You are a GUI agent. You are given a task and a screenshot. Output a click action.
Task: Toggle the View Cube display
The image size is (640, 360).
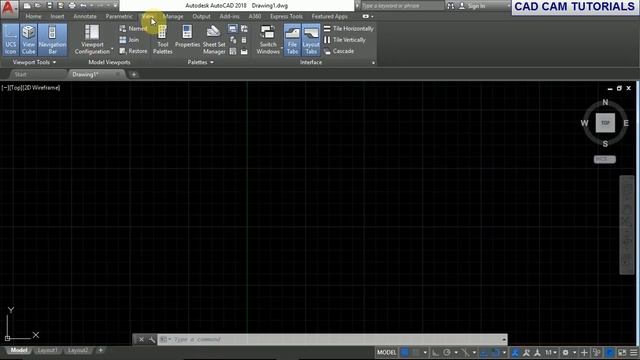(29, 40)
